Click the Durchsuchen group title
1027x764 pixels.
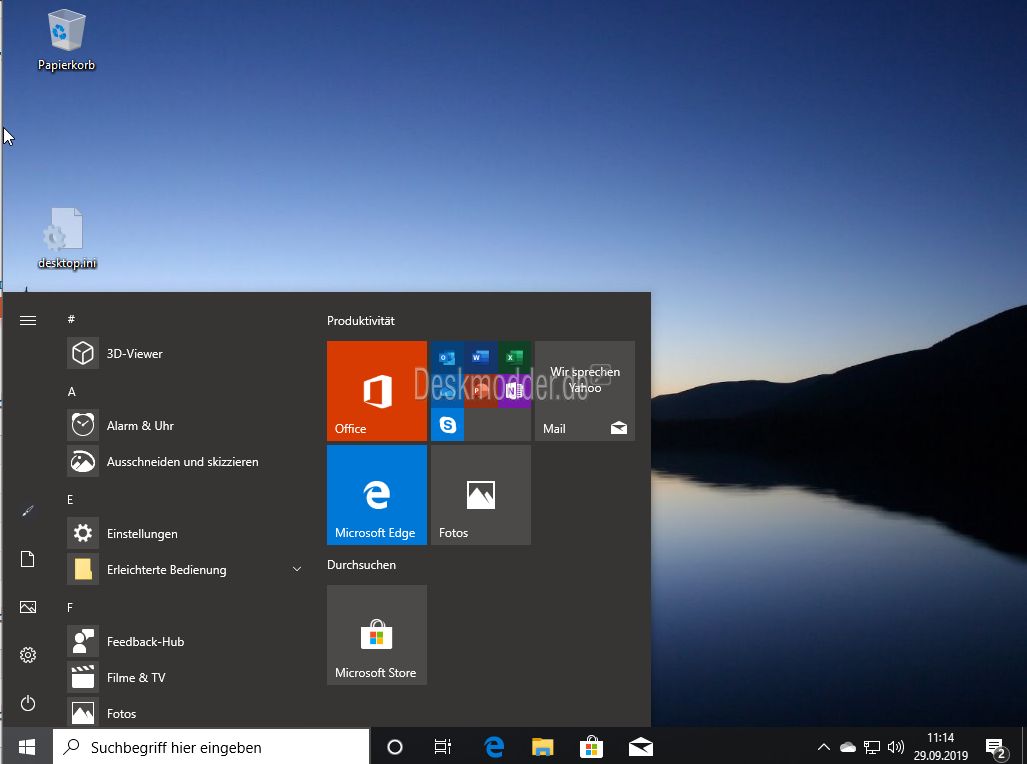[x=362, y=565]
